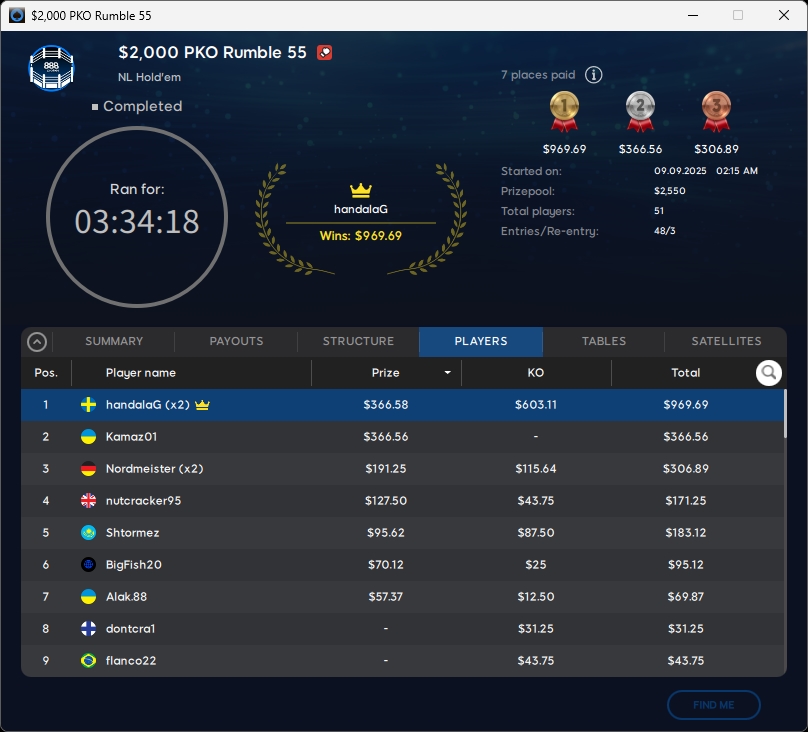Click the crown icon beside handalaG row
808x732 pixels.
click(202, 405)
